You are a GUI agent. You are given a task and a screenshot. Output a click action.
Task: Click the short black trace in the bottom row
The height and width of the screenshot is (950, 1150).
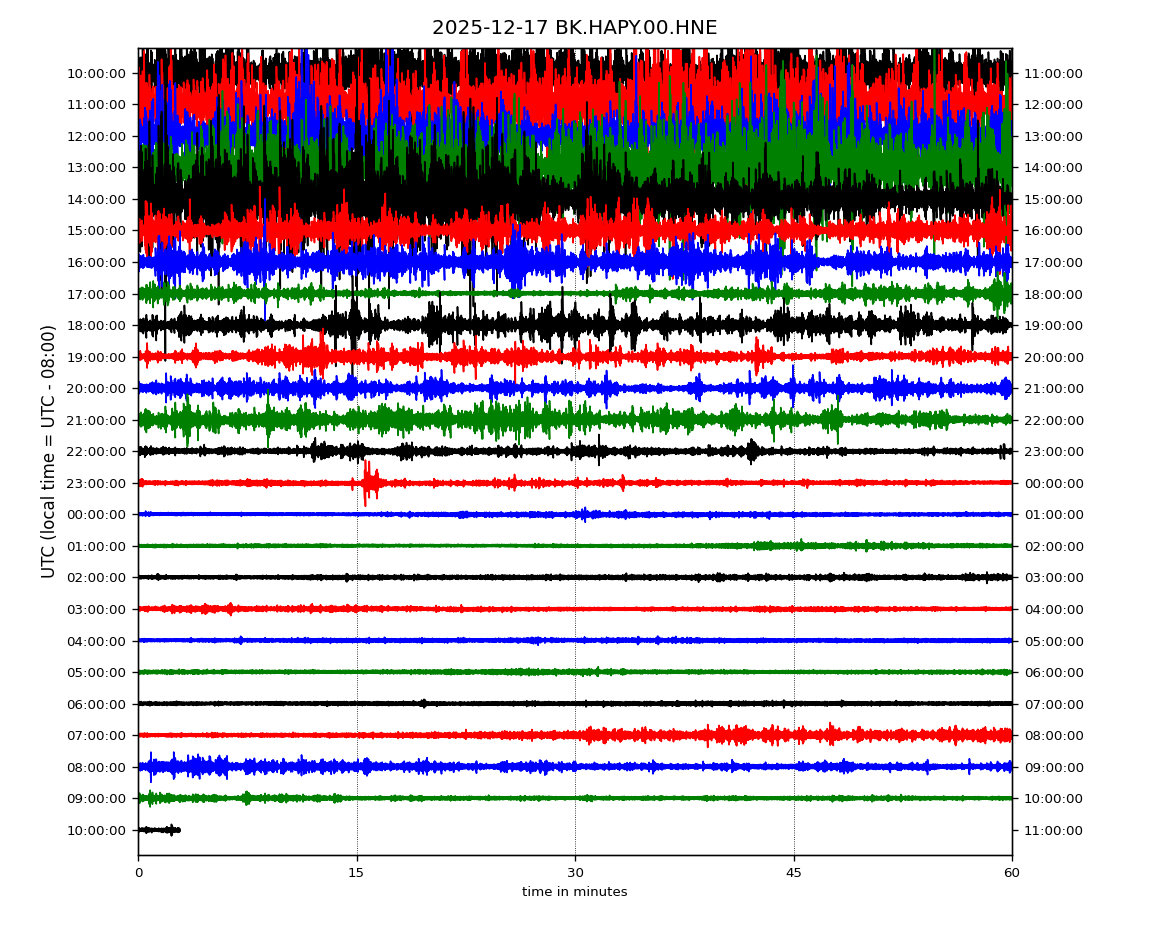(158, 830)
